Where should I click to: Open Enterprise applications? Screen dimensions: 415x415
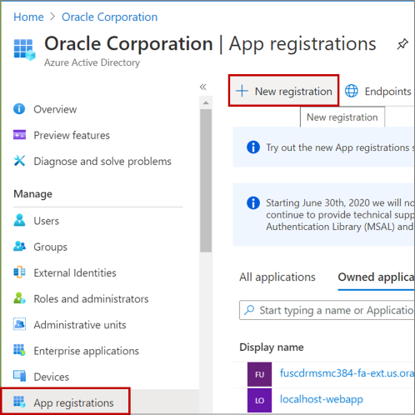(x=86, y=351)
